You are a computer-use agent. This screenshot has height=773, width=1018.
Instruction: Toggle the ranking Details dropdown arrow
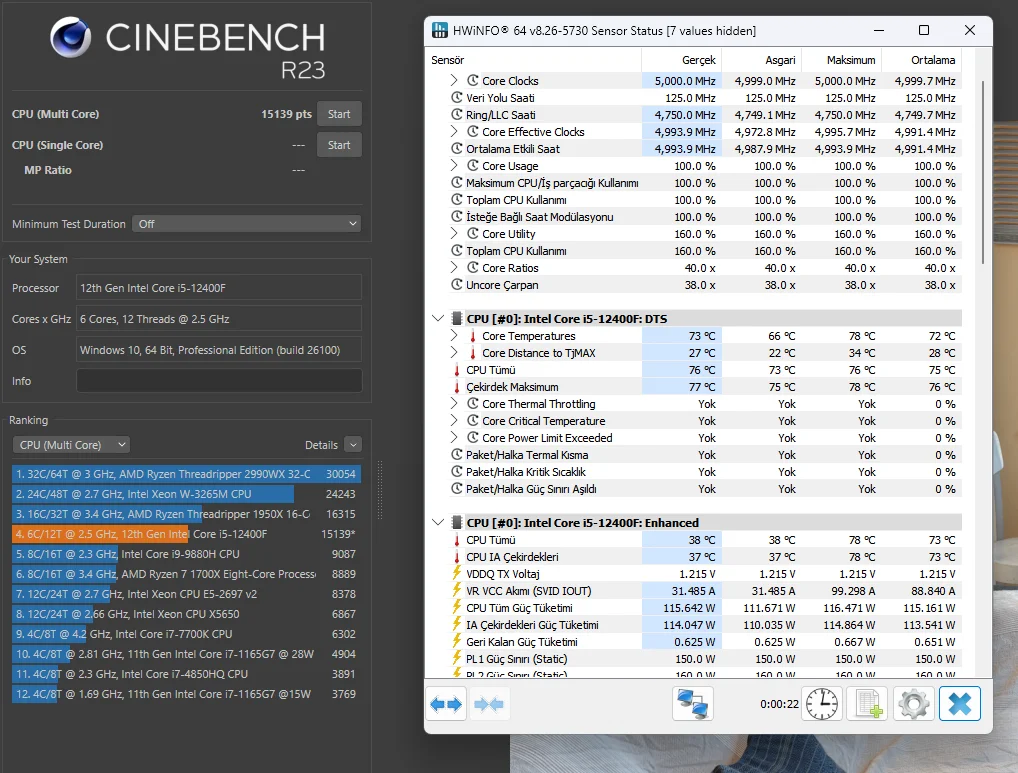(x=353, y=445)
